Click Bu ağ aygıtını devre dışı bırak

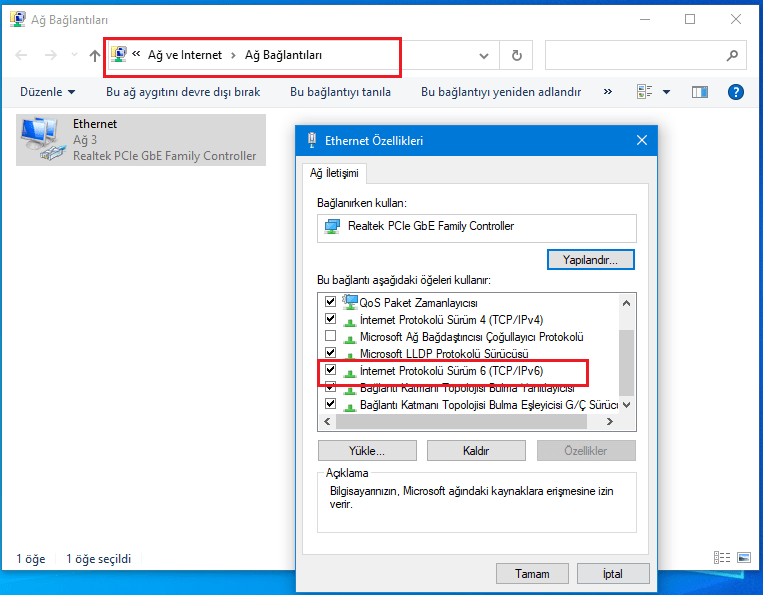[183, 92]
